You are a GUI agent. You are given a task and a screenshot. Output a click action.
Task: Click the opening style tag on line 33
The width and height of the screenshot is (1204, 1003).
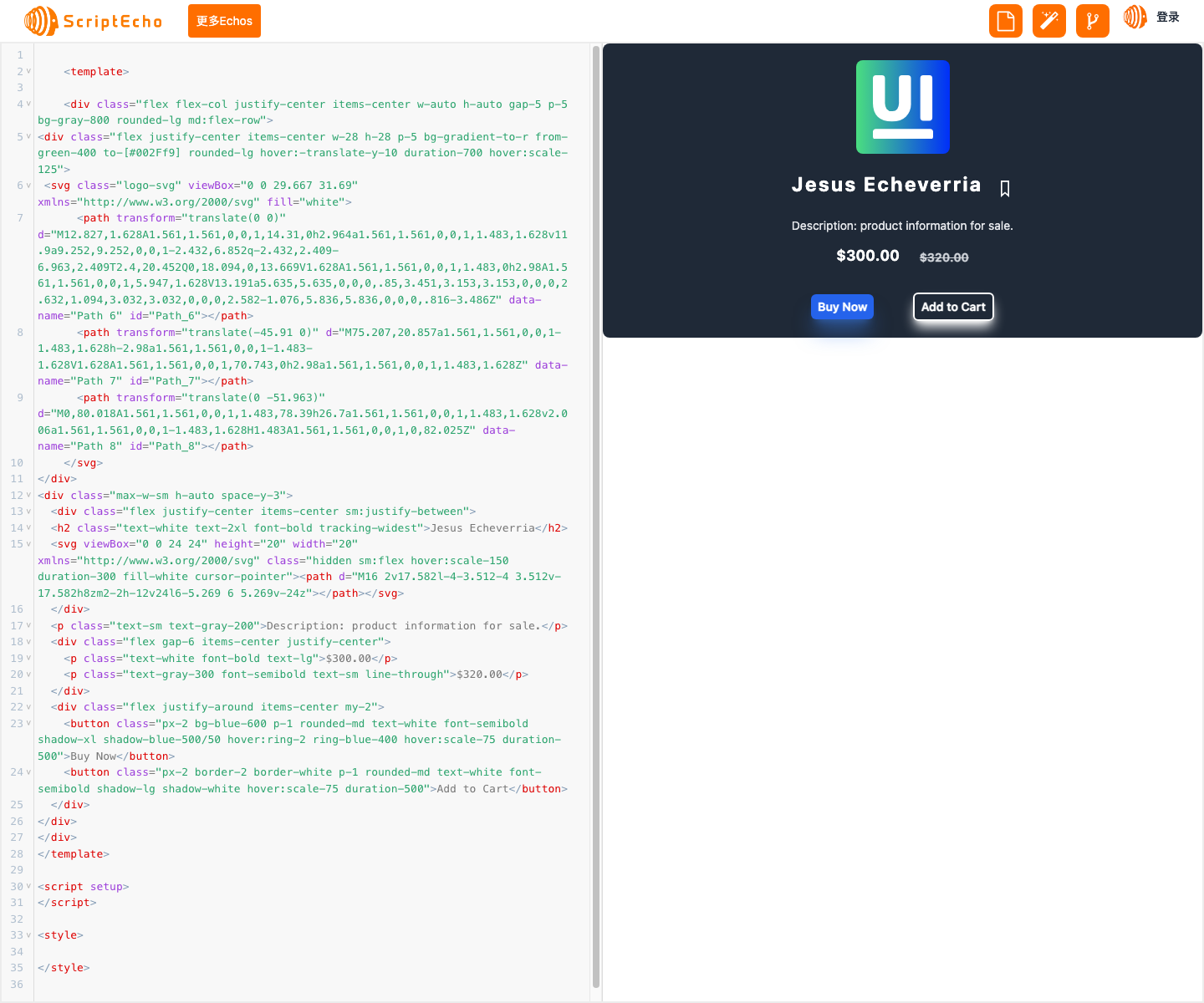(x=60, y=935)
